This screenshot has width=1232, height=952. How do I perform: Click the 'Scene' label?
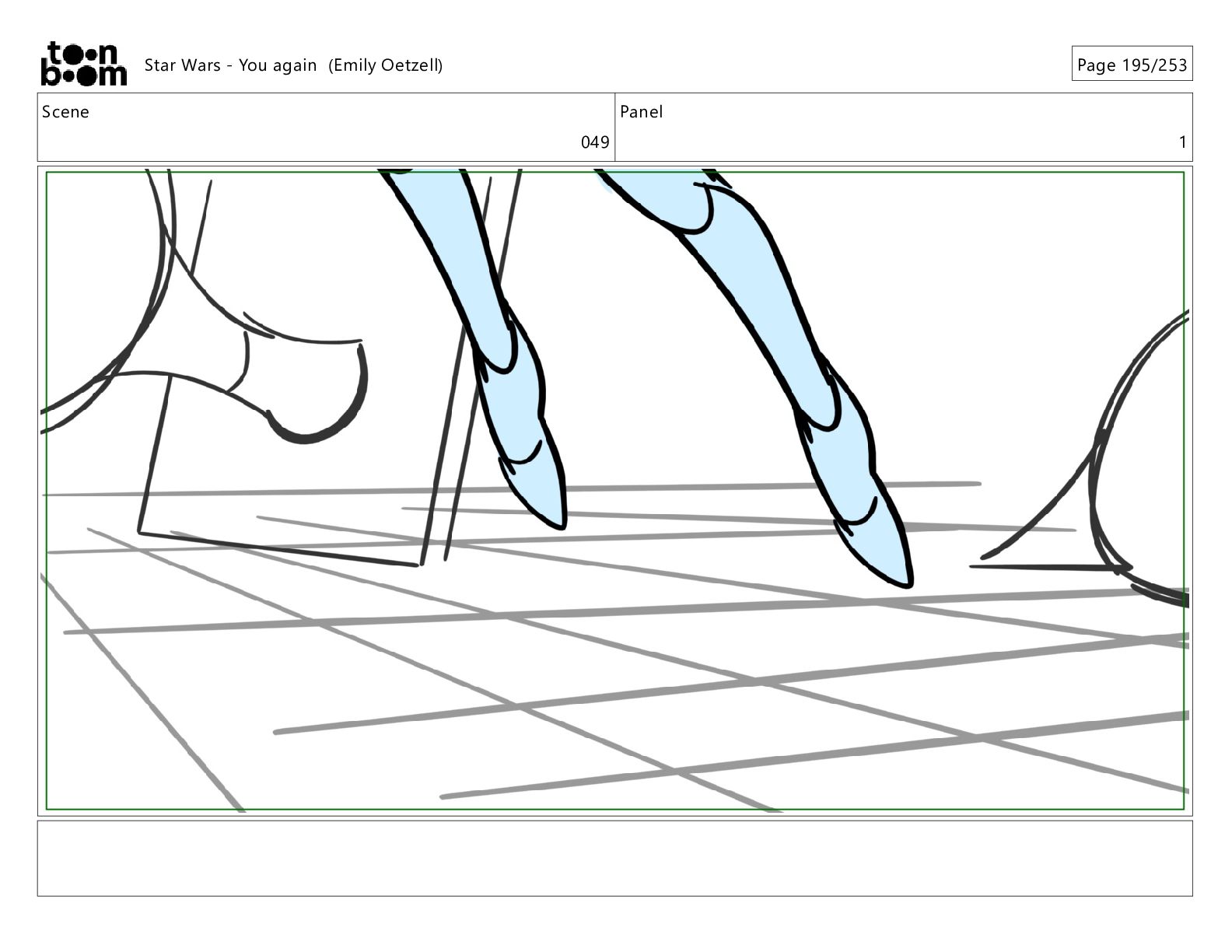pos(65,112)
